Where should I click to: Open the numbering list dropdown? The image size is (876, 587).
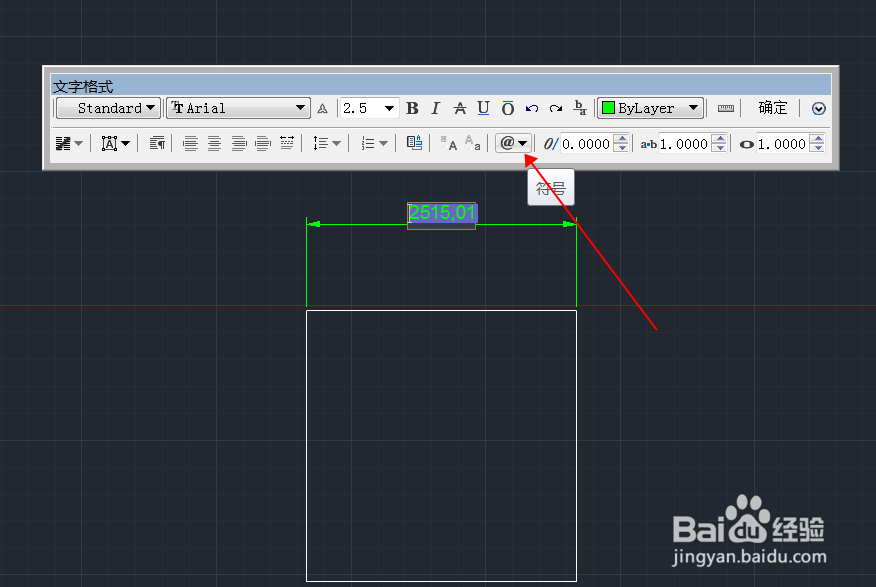(374, 144)
